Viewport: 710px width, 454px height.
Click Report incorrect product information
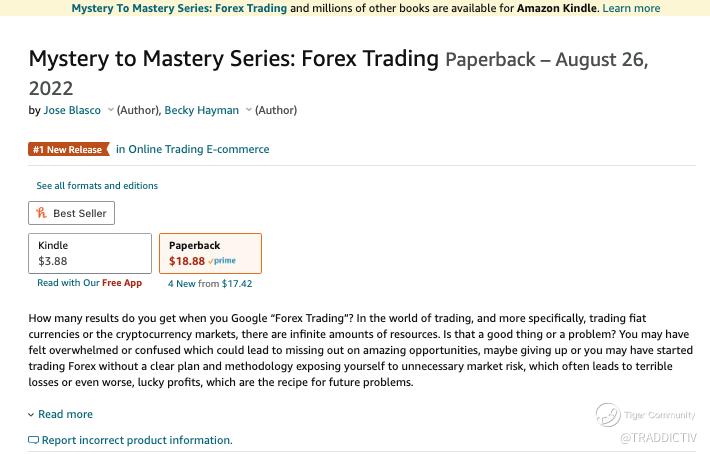click(x=137, y=440)
